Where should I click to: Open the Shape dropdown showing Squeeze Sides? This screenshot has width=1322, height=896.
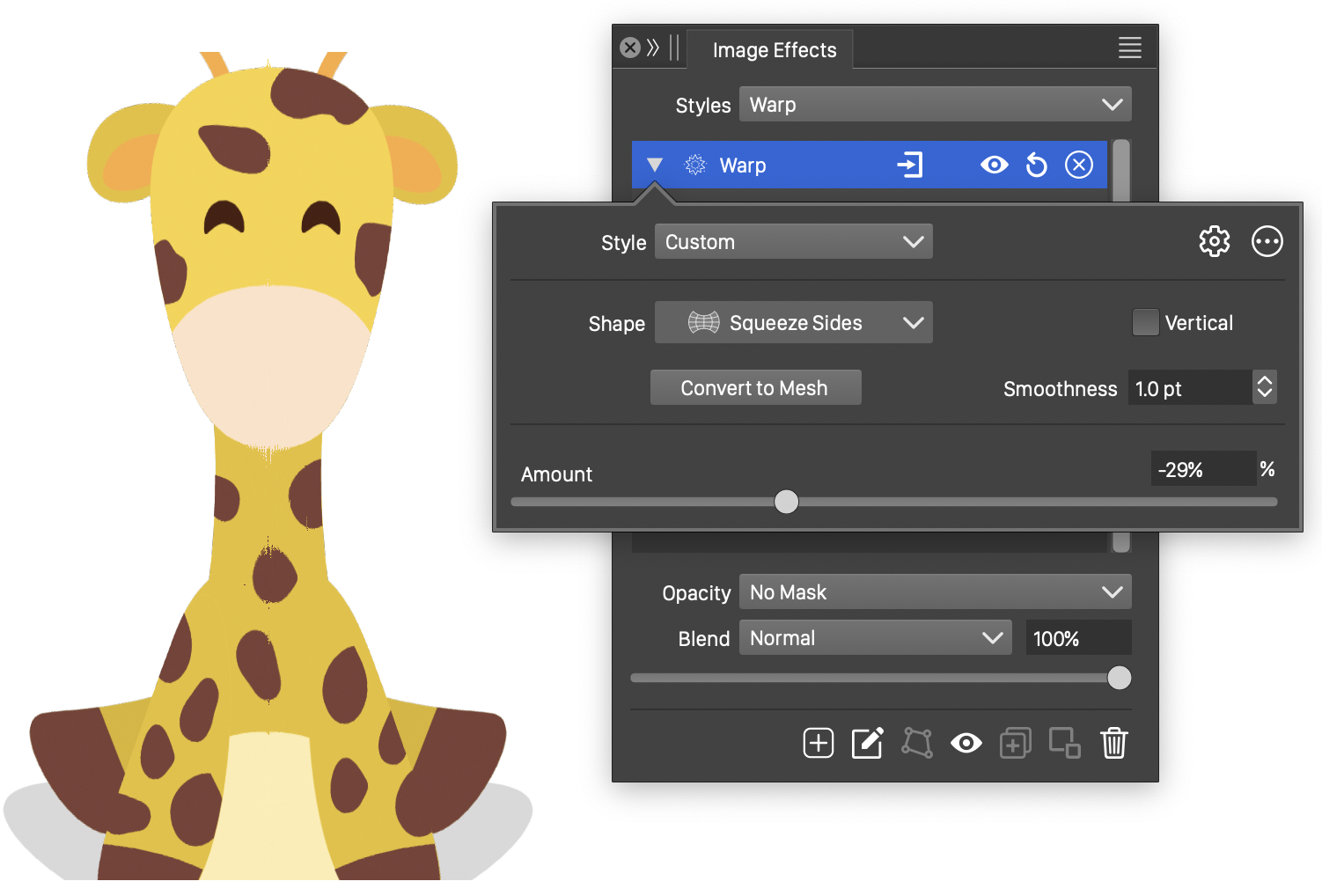tap(793, 323)
